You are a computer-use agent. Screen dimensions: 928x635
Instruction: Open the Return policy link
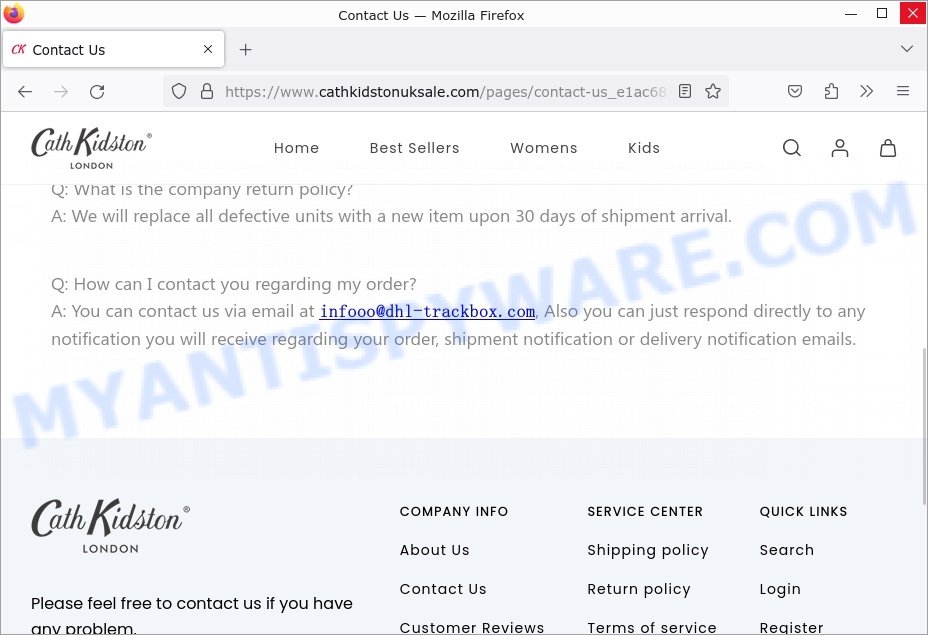[639, 589]
